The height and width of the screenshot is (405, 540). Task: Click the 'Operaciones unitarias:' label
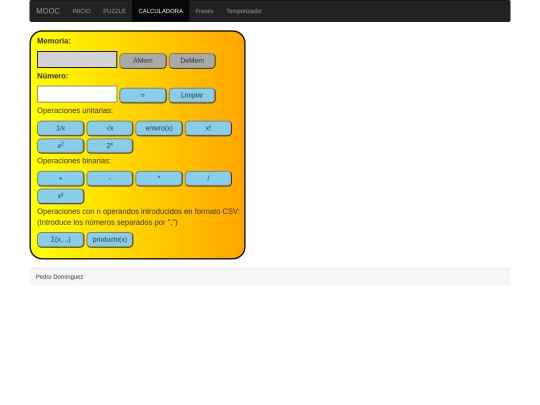pyautogui.click(x=75, y=111)
